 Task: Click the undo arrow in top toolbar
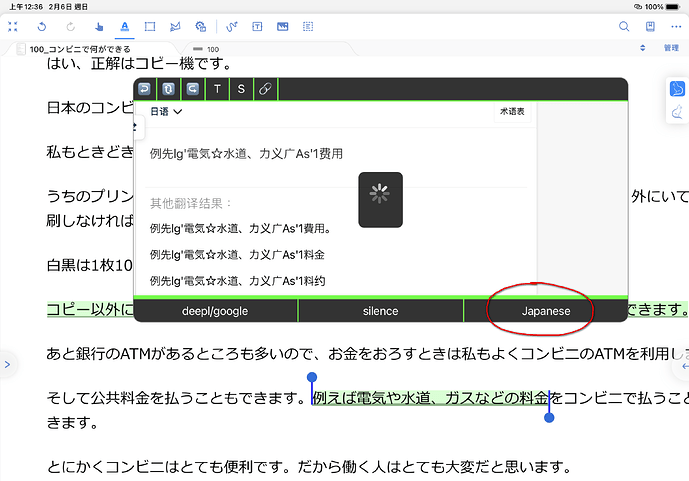click(42, 27)
